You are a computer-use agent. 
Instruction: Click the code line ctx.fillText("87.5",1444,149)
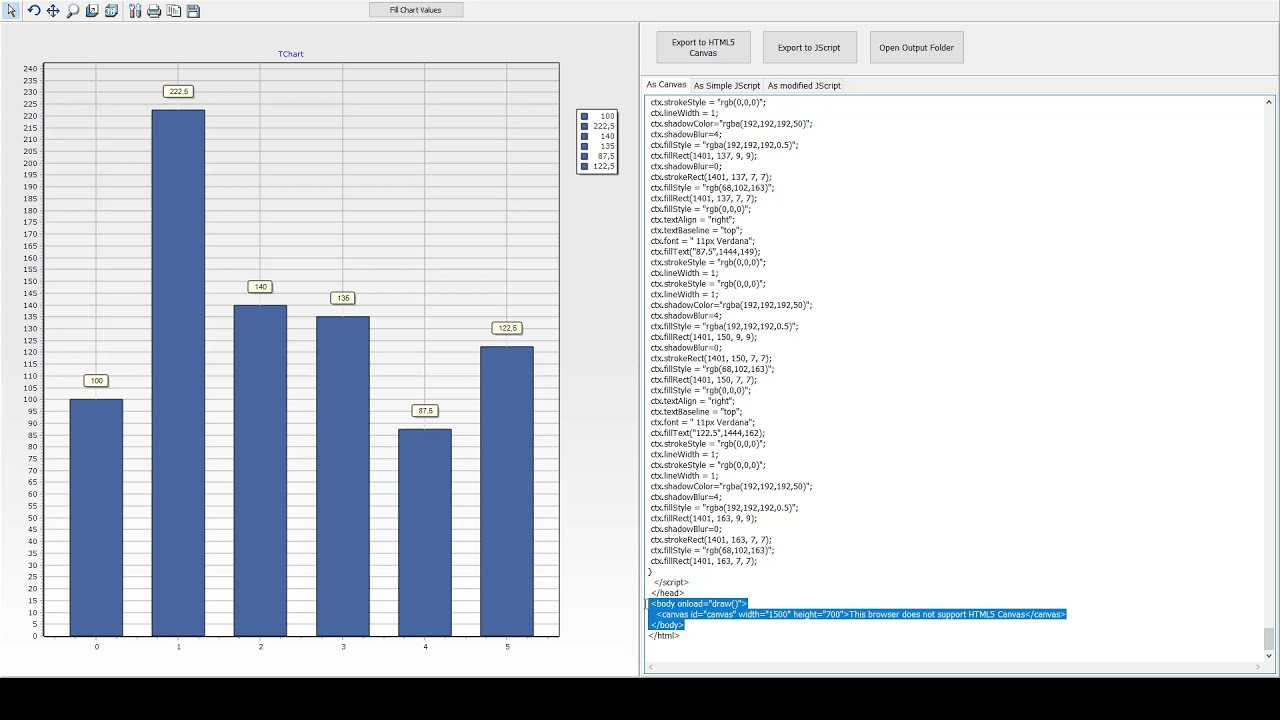click(705, 252)
